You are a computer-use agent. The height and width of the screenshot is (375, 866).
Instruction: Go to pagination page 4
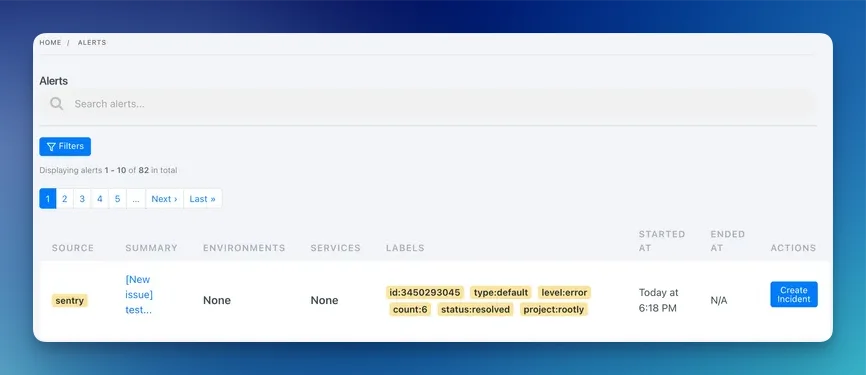pyautogui.click(x=99, y=199)
